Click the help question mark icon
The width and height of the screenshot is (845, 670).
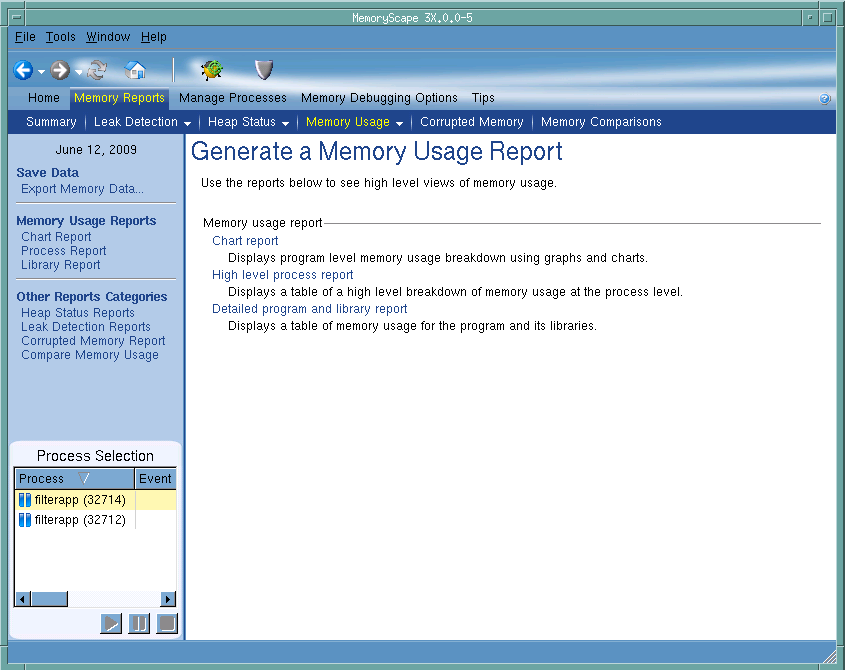tap(824, 99)
